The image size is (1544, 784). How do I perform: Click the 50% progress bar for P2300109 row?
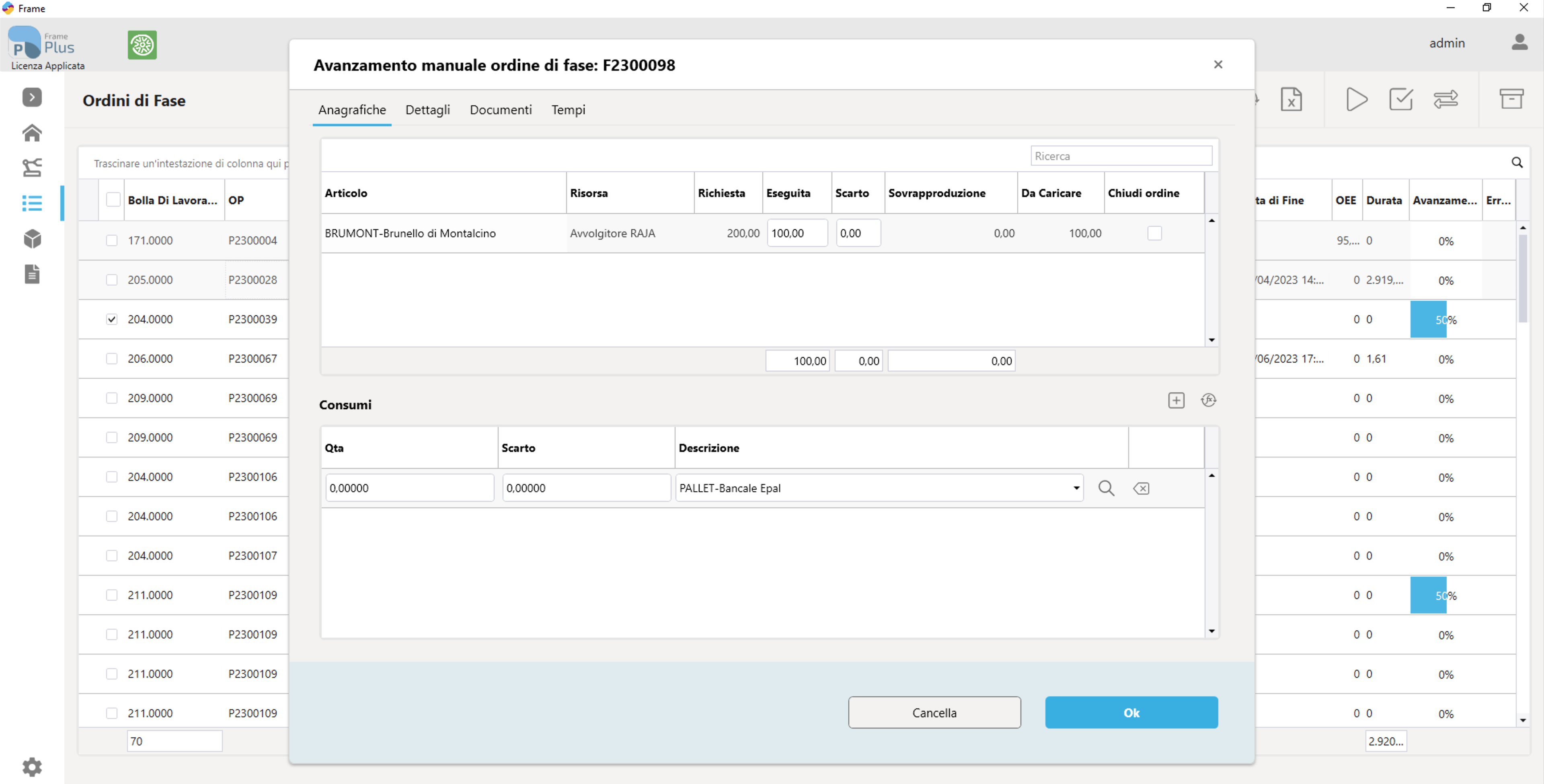coord(1445,595)
